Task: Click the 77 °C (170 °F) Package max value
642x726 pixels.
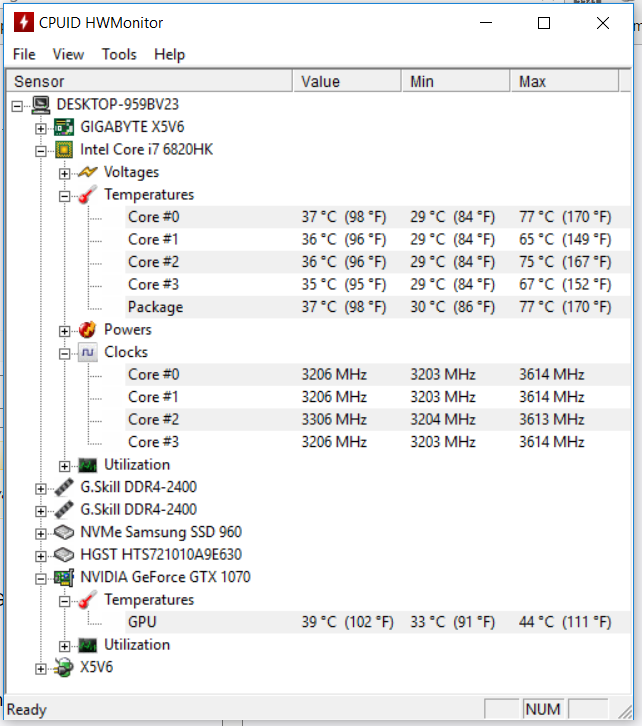Action: pos(565,307)
